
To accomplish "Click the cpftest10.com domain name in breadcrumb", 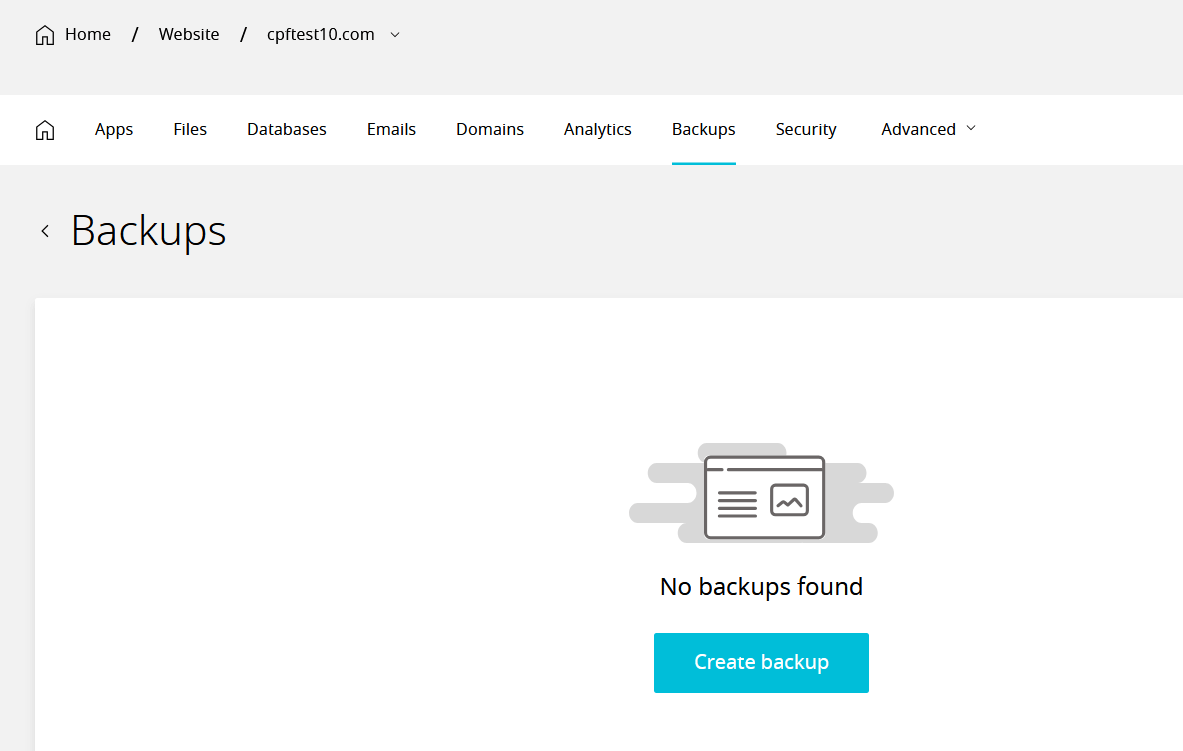I will (x=320, y=34).
